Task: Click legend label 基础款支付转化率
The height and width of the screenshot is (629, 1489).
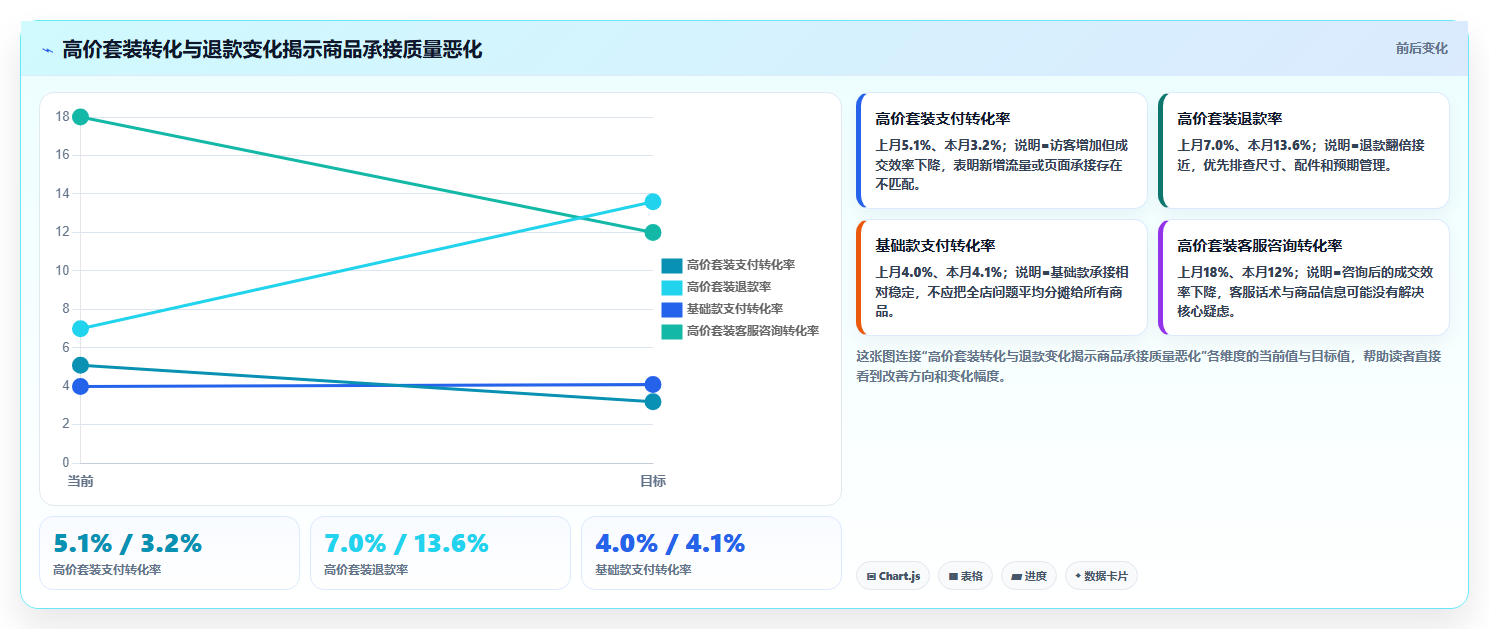Action: pos(735,309)
